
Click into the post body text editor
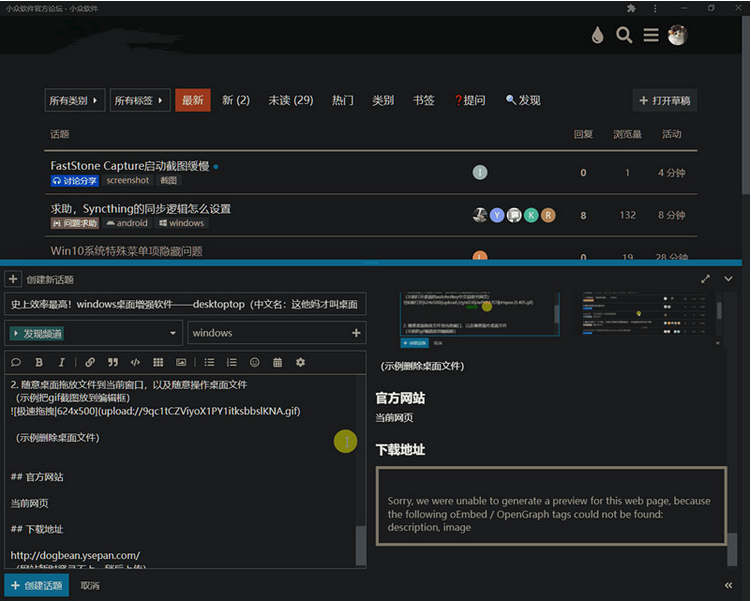pyautogui.click(x=180, y=472)
